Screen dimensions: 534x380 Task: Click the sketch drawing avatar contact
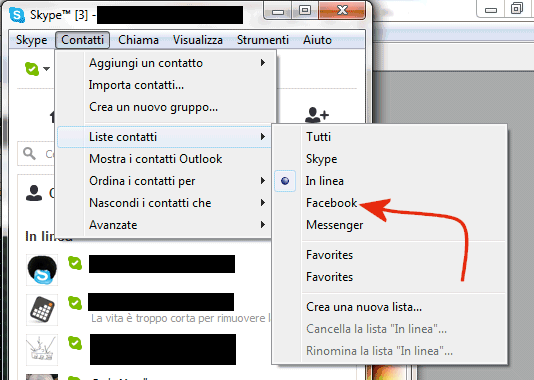pos(42,350)
